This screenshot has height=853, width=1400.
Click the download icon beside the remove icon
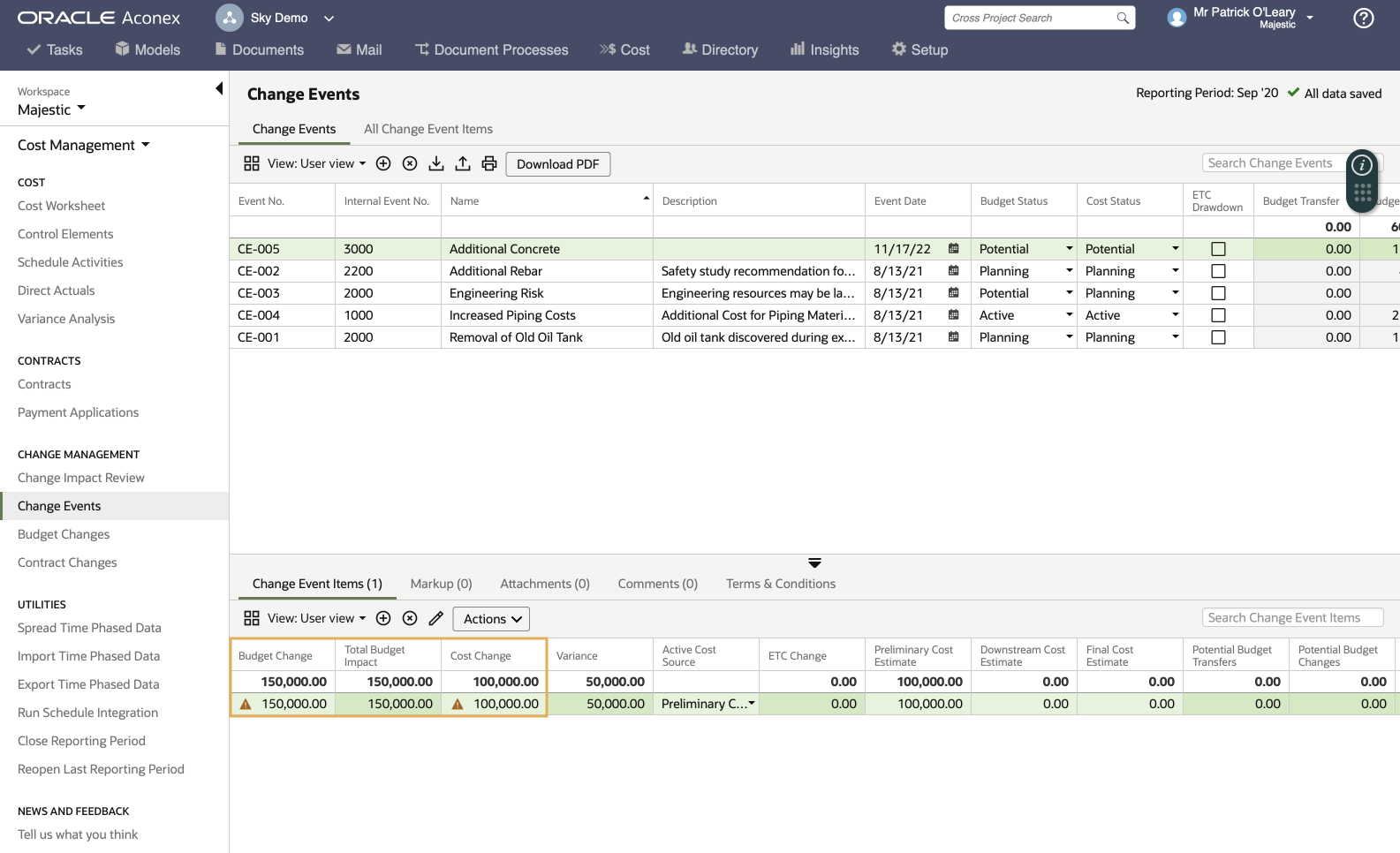[436, 163]
